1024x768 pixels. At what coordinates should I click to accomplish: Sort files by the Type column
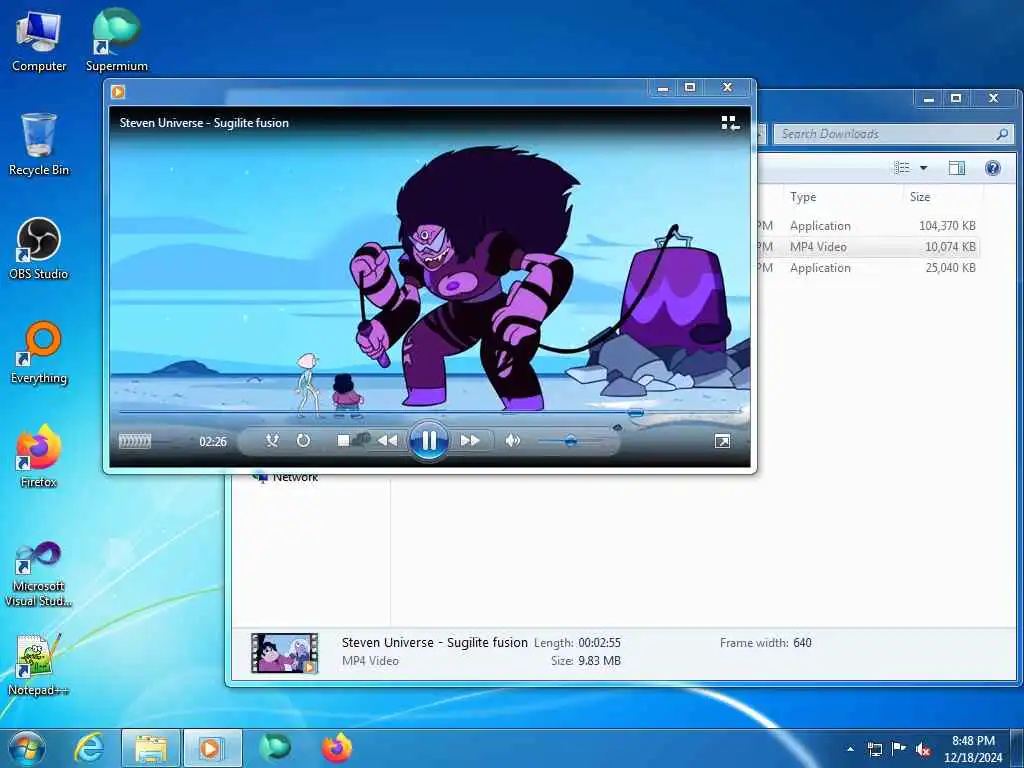click(x=803, y=197)
